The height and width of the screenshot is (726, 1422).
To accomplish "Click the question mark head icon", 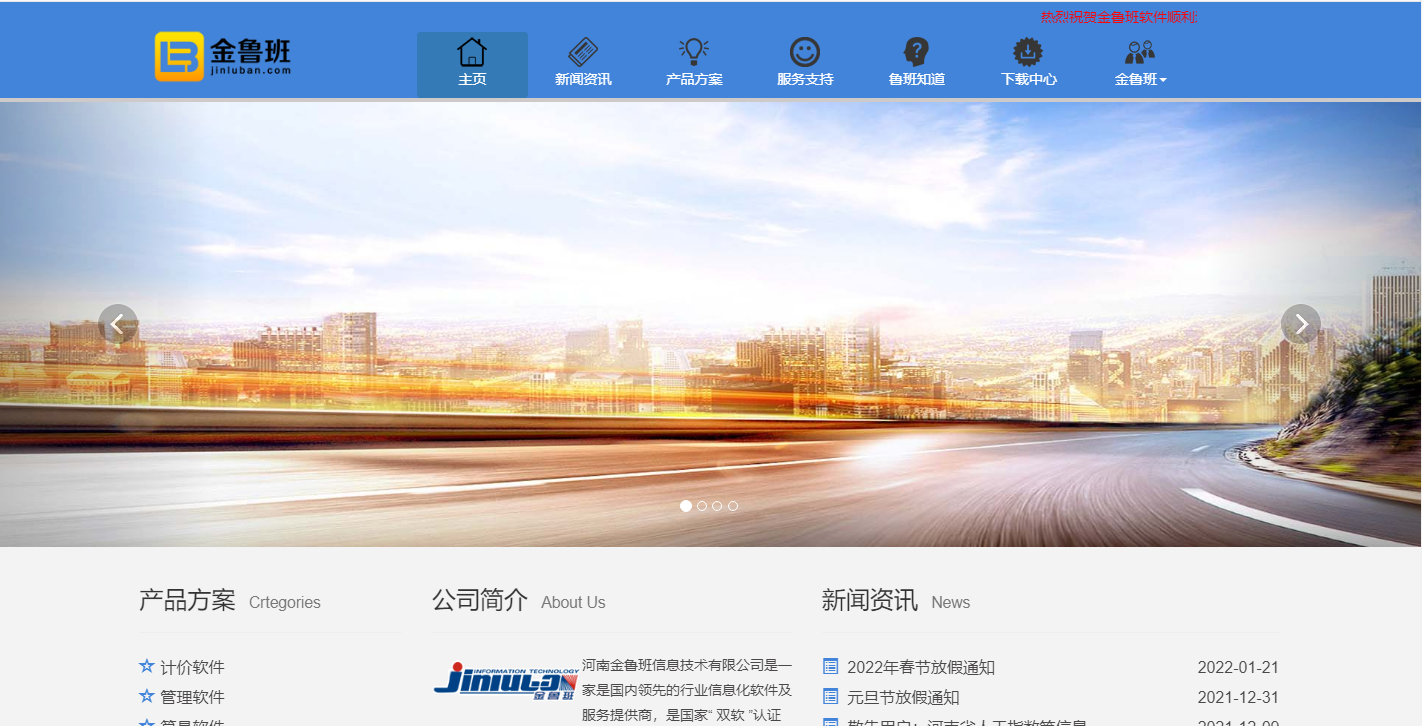I will (x=916, y=52).
